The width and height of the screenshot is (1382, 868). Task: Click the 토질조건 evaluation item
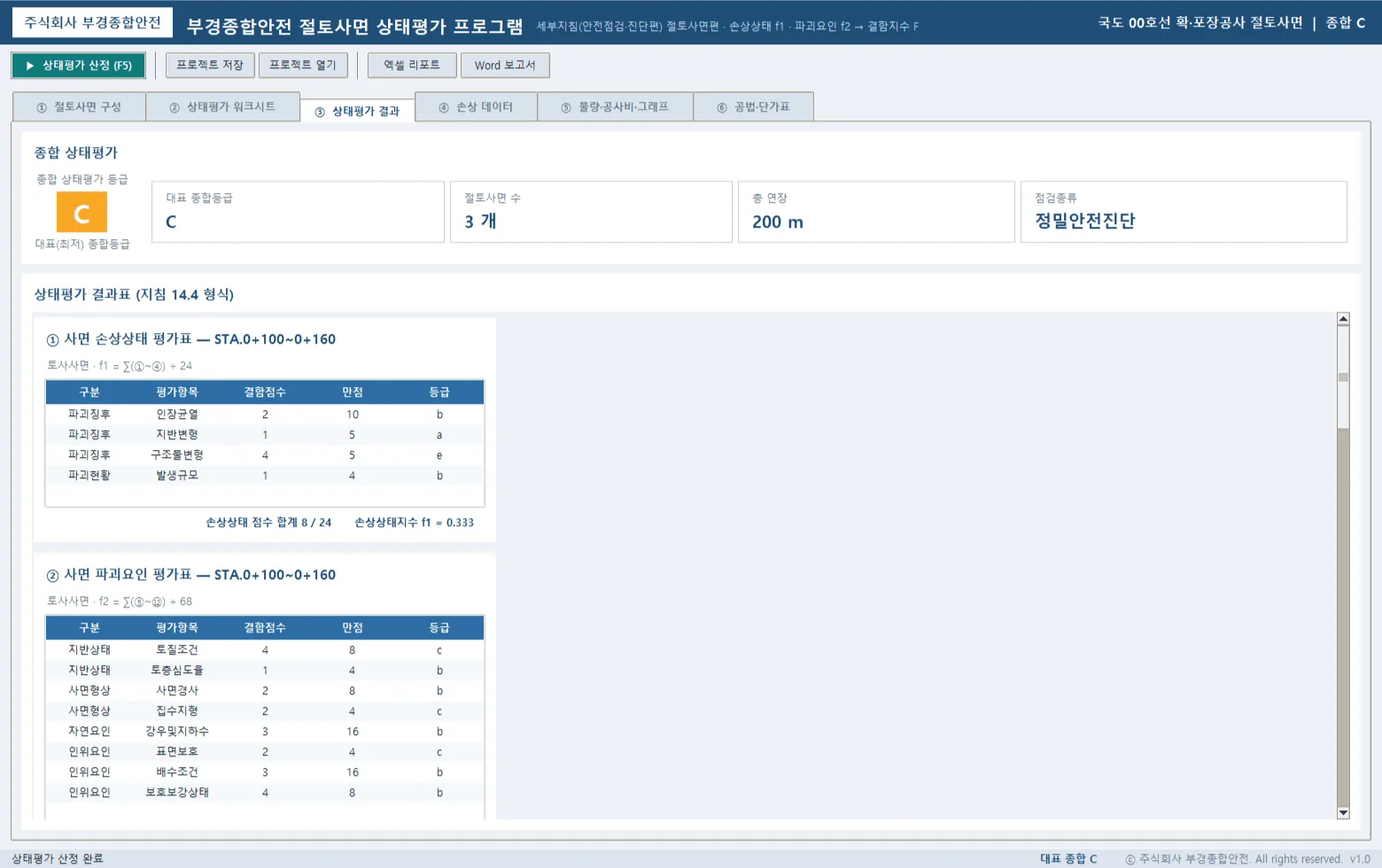177,650
